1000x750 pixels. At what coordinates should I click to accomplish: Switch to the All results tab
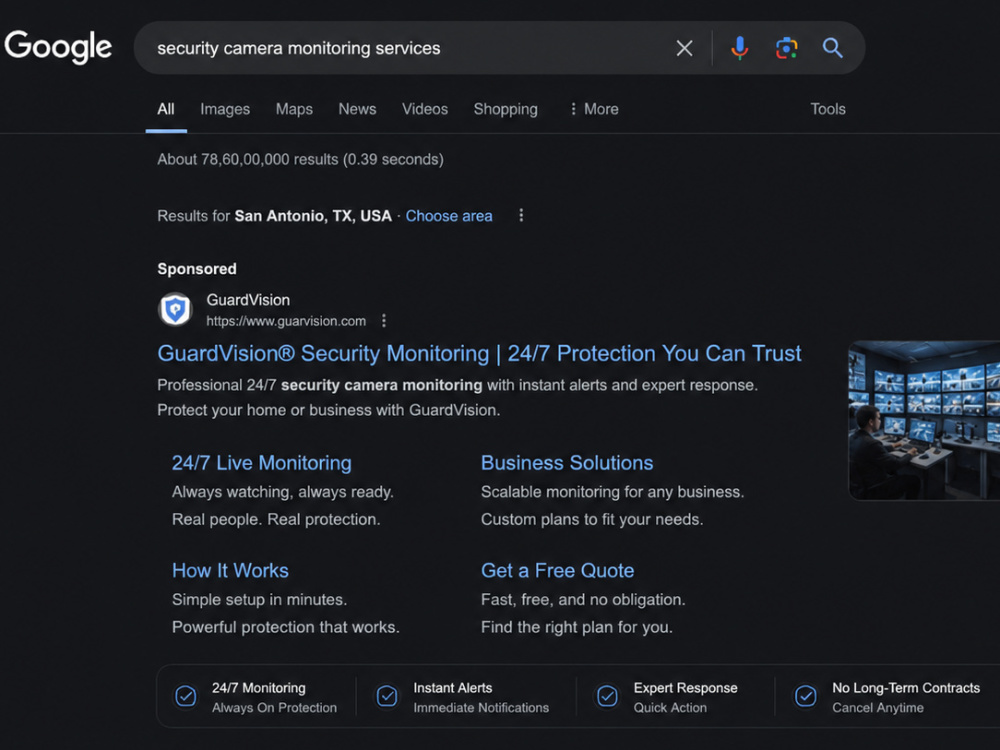coord(166,109)
